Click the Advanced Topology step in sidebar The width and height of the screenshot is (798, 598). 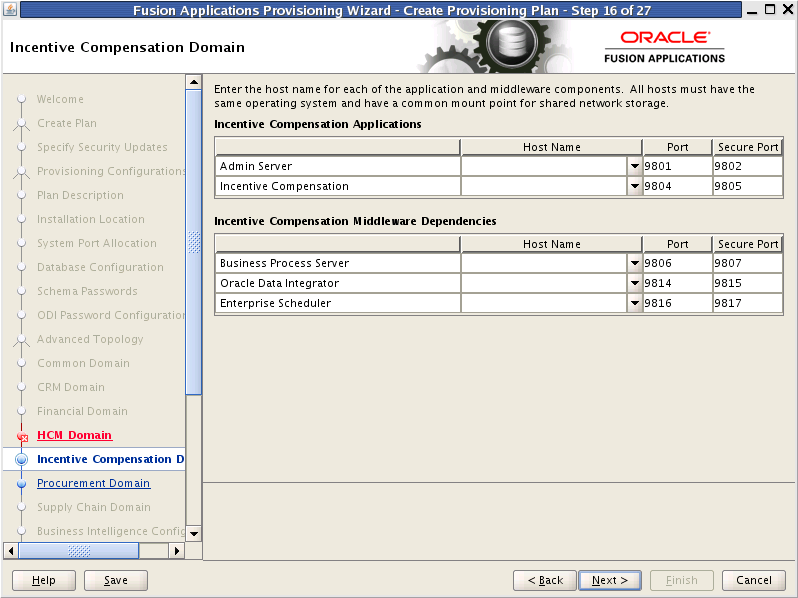(90, 339)
